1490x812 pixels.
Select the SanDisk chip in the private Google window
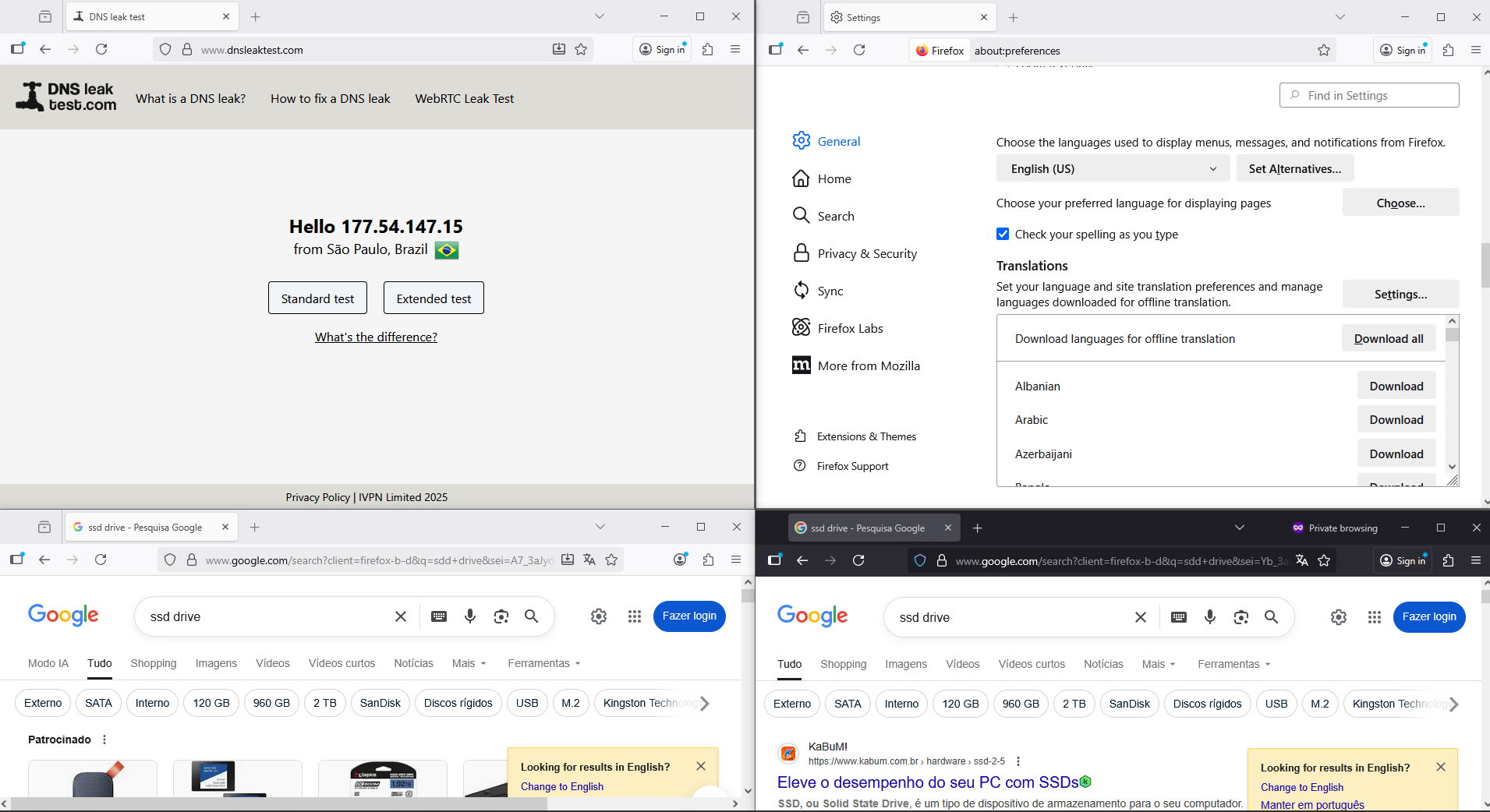[x=1129, y=704]
